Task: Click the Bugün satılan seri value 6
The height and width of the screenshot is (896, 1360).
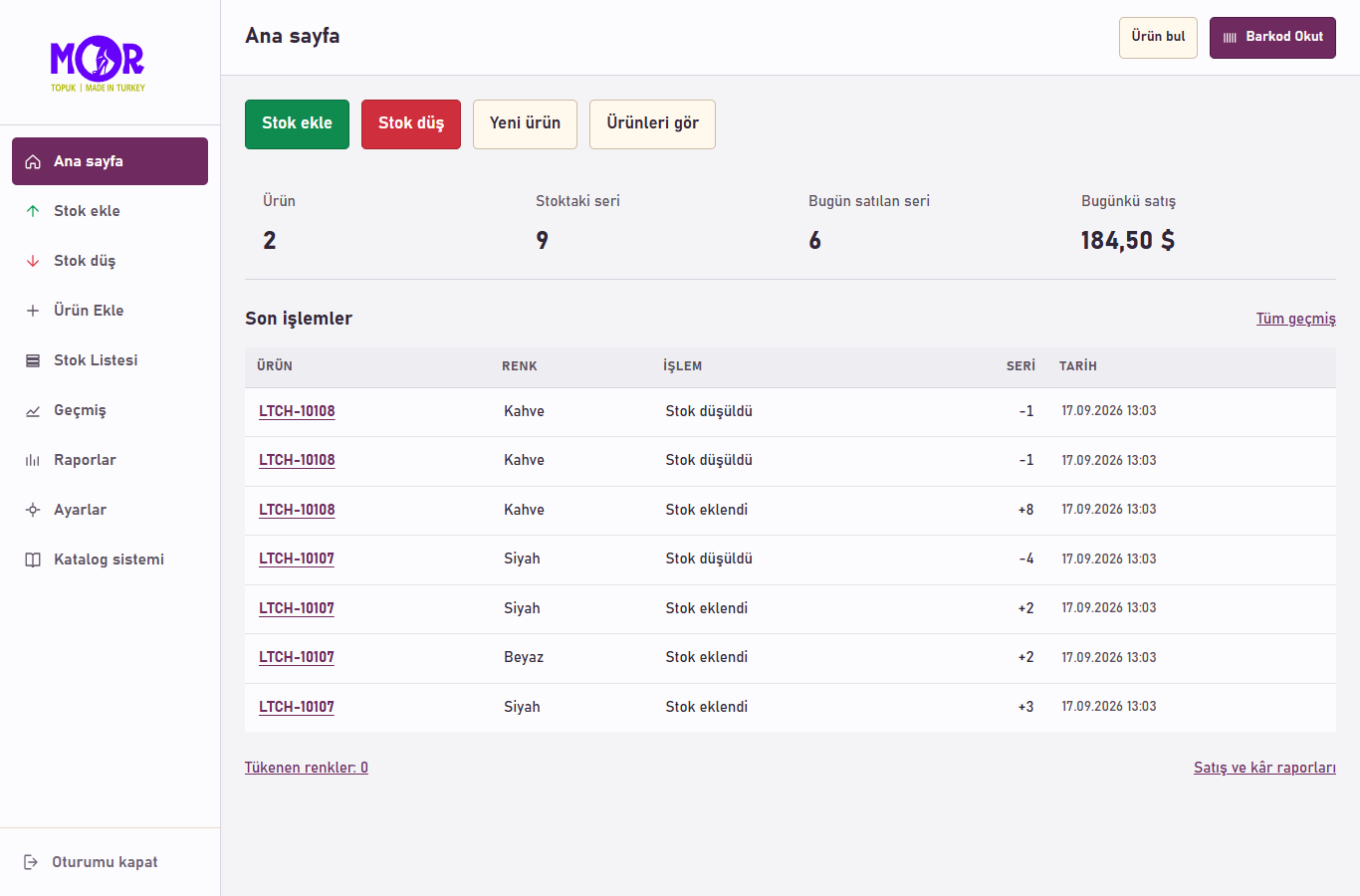Action: [815, 240]
